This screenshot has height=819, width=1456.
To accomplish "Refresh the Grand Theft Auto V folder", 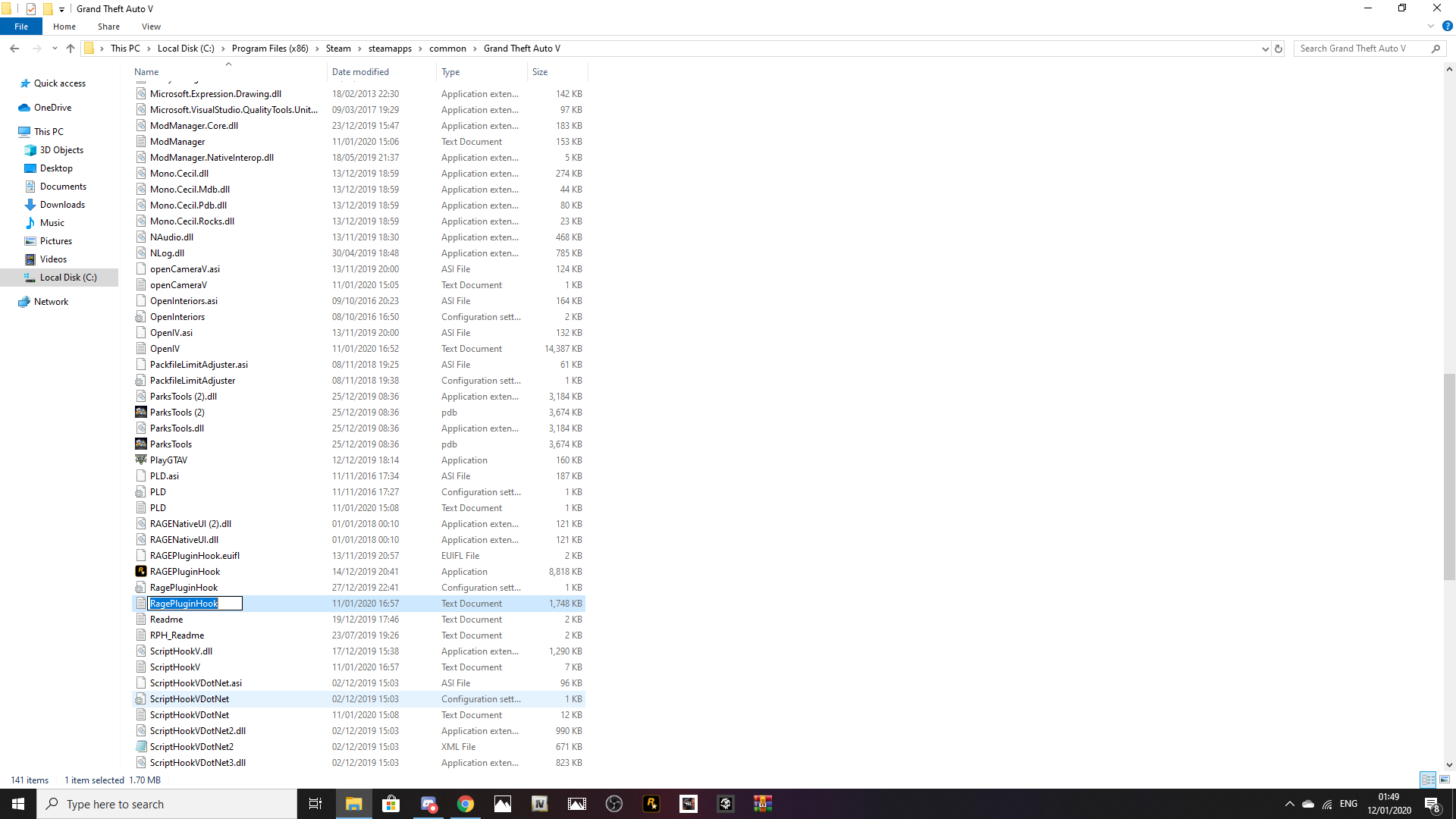I will click(x=1279, y=49).
